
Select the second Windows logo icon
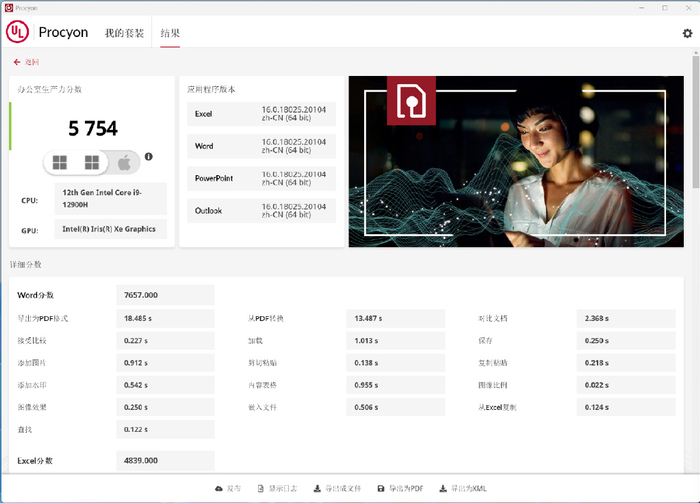92,162
